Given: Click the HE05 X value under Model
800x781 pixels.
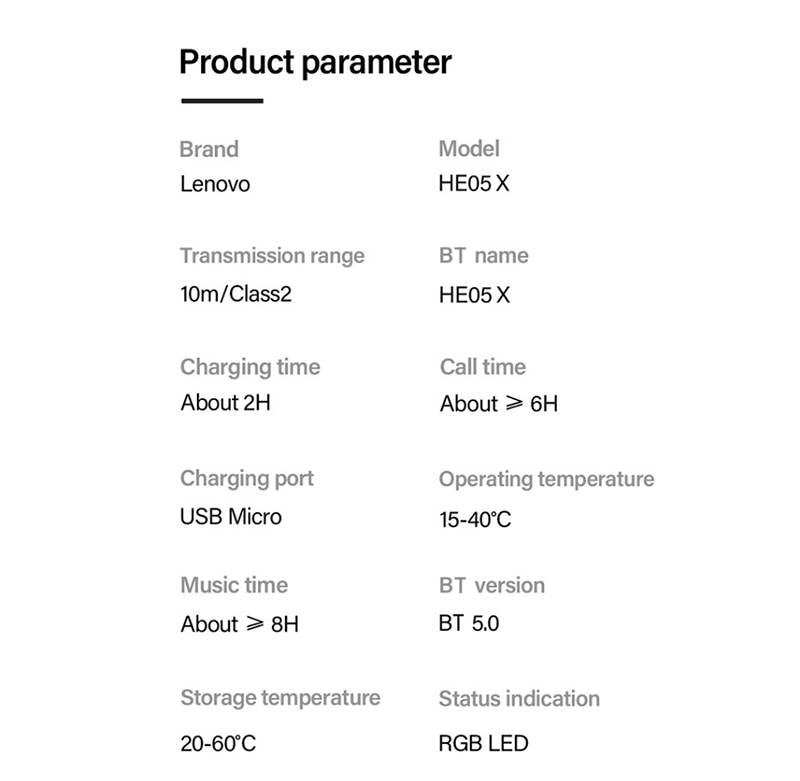Looking at the screenshot, I should coord(474,184).
